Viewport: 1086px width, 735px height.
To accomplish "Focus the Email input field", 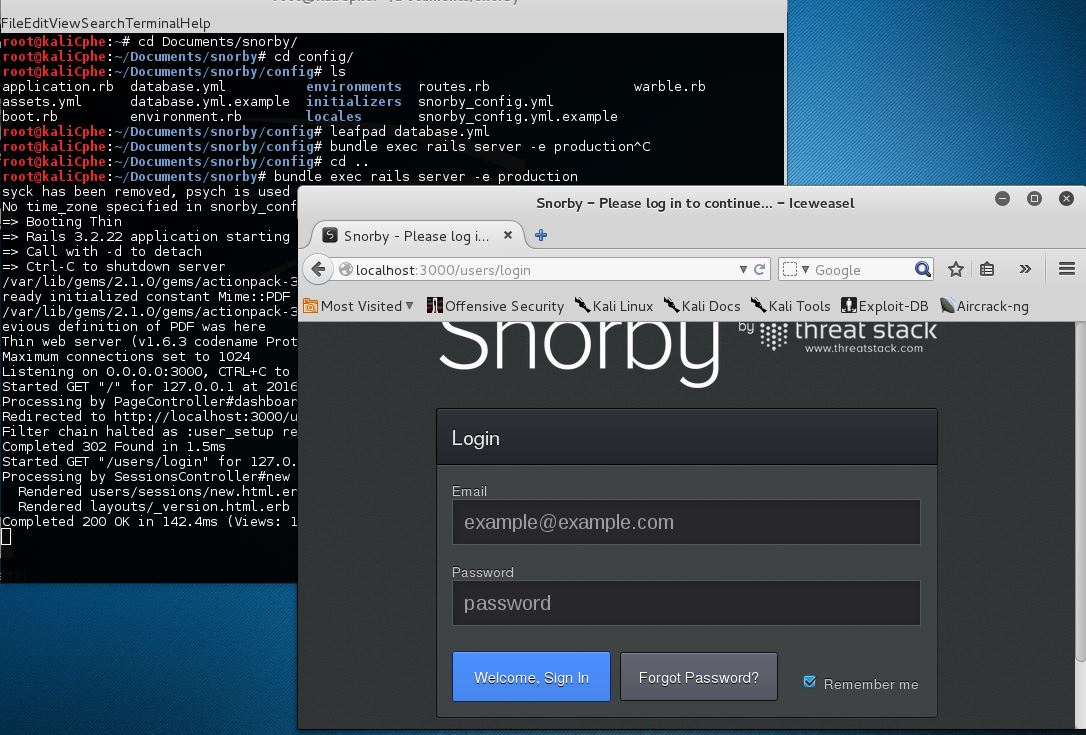I will click(x=686, y=522).
